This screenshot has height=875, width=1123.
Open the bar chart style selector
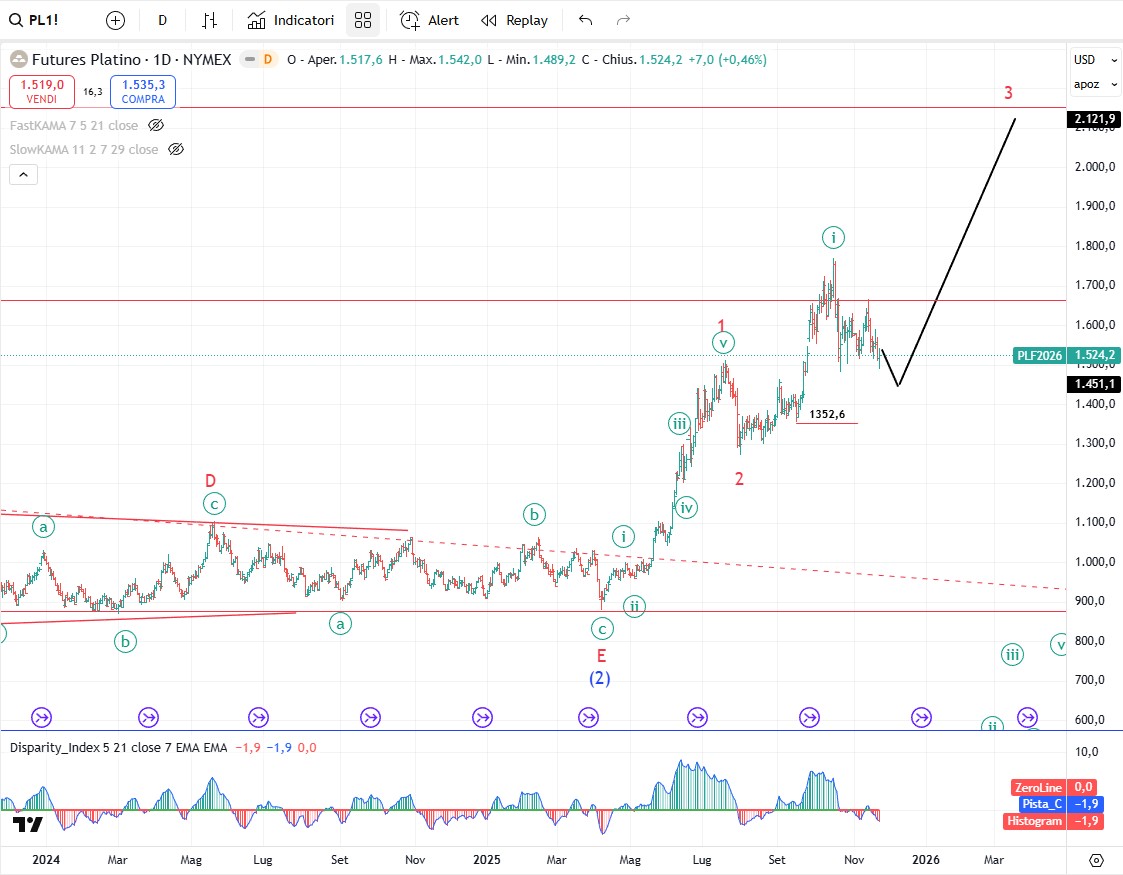(x=209, y=20)
